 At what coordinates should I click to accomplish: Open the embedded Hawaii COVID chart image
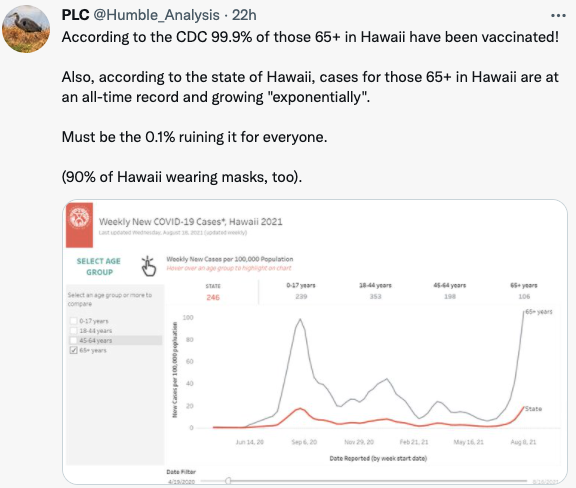pos(315,342)
